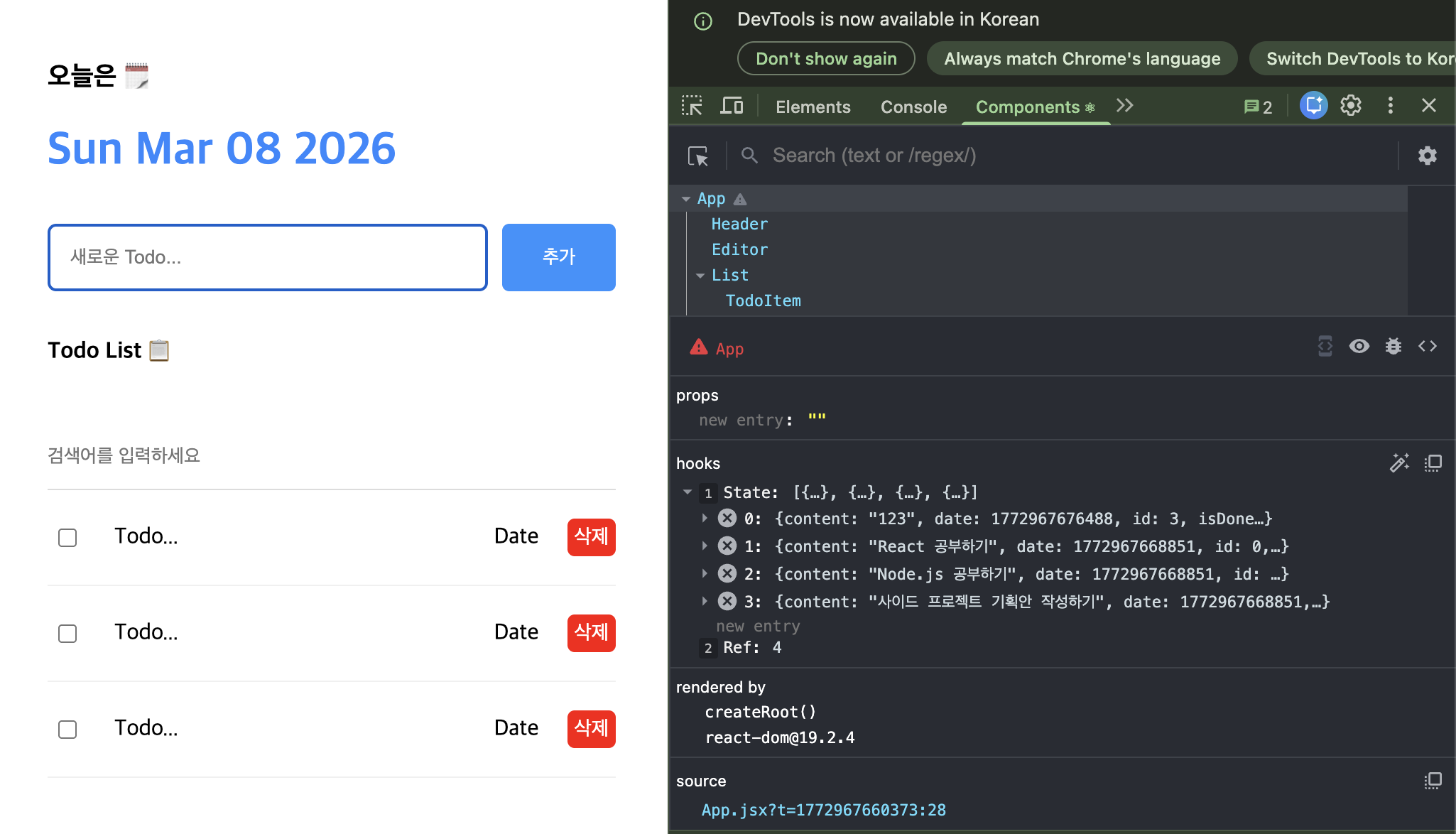
Task: Check the third Todo item checkbox
Action: coord(67,730)
